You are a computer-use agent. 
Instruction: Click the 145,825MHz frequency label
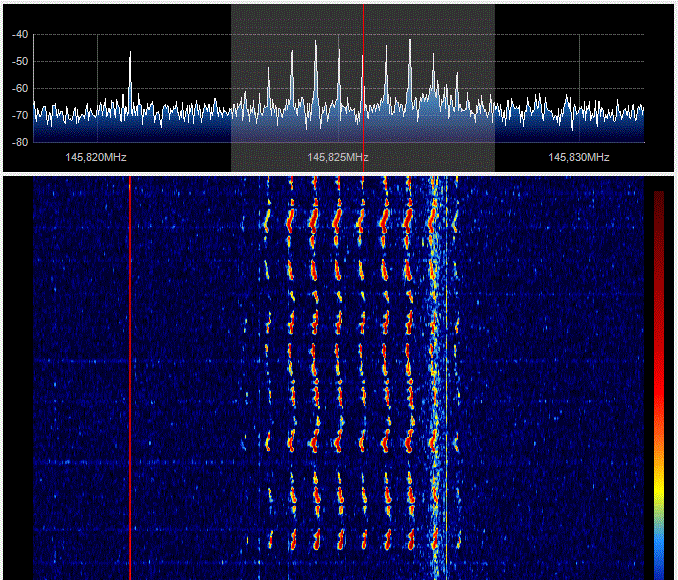click(x=338, y=157)
